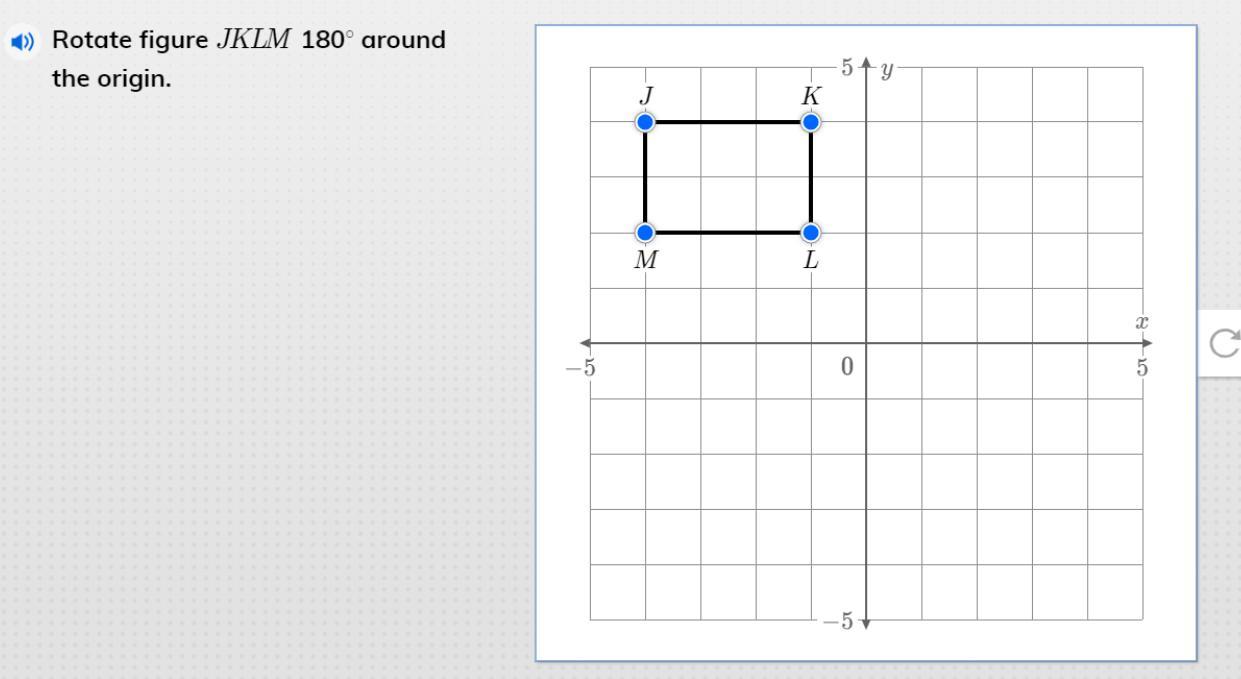The width and height of the screenshot is (1241, 679).
Task: Select point M on the graph
Action: point(645,233)
